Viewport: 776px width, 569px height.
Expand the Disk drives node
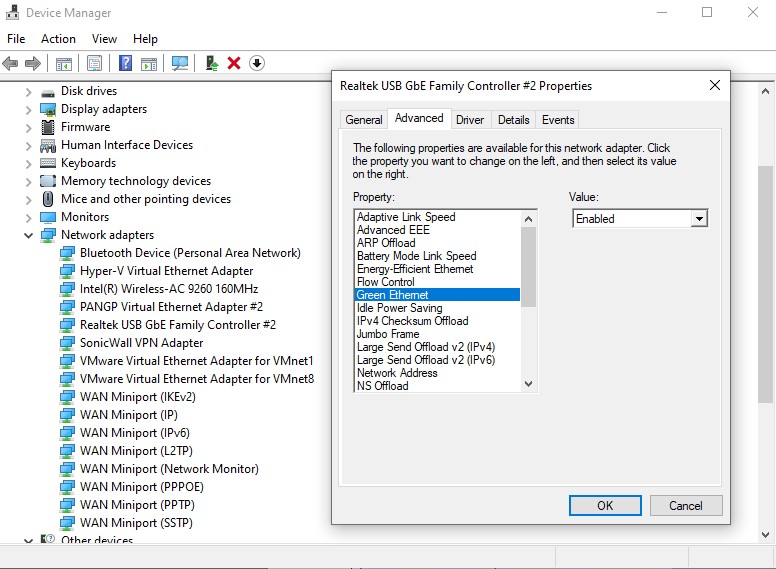point(29,92)
